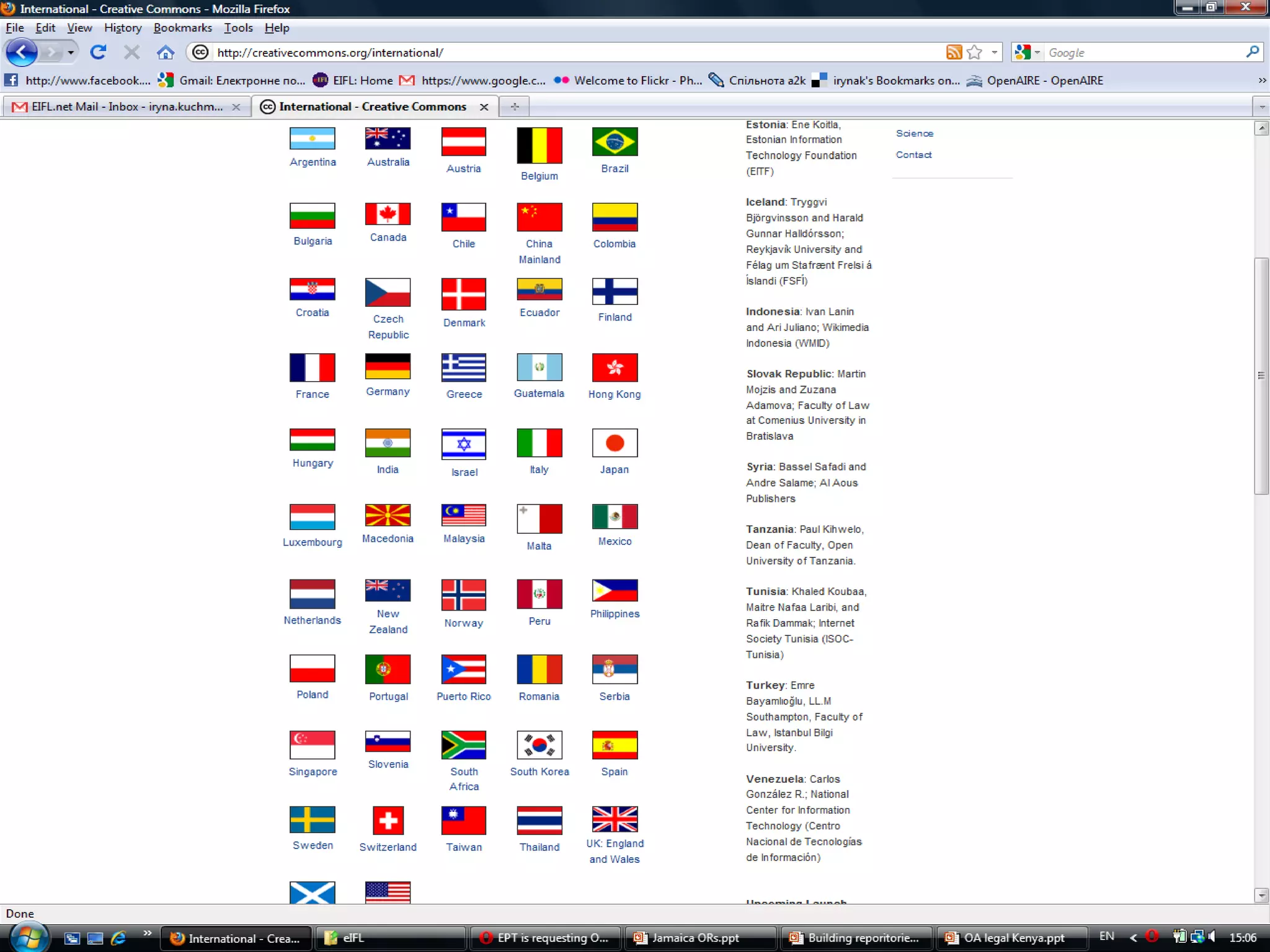Open the Germany country link
The height and width of the screenshot is (952, 1270).
tap(388, 392)
